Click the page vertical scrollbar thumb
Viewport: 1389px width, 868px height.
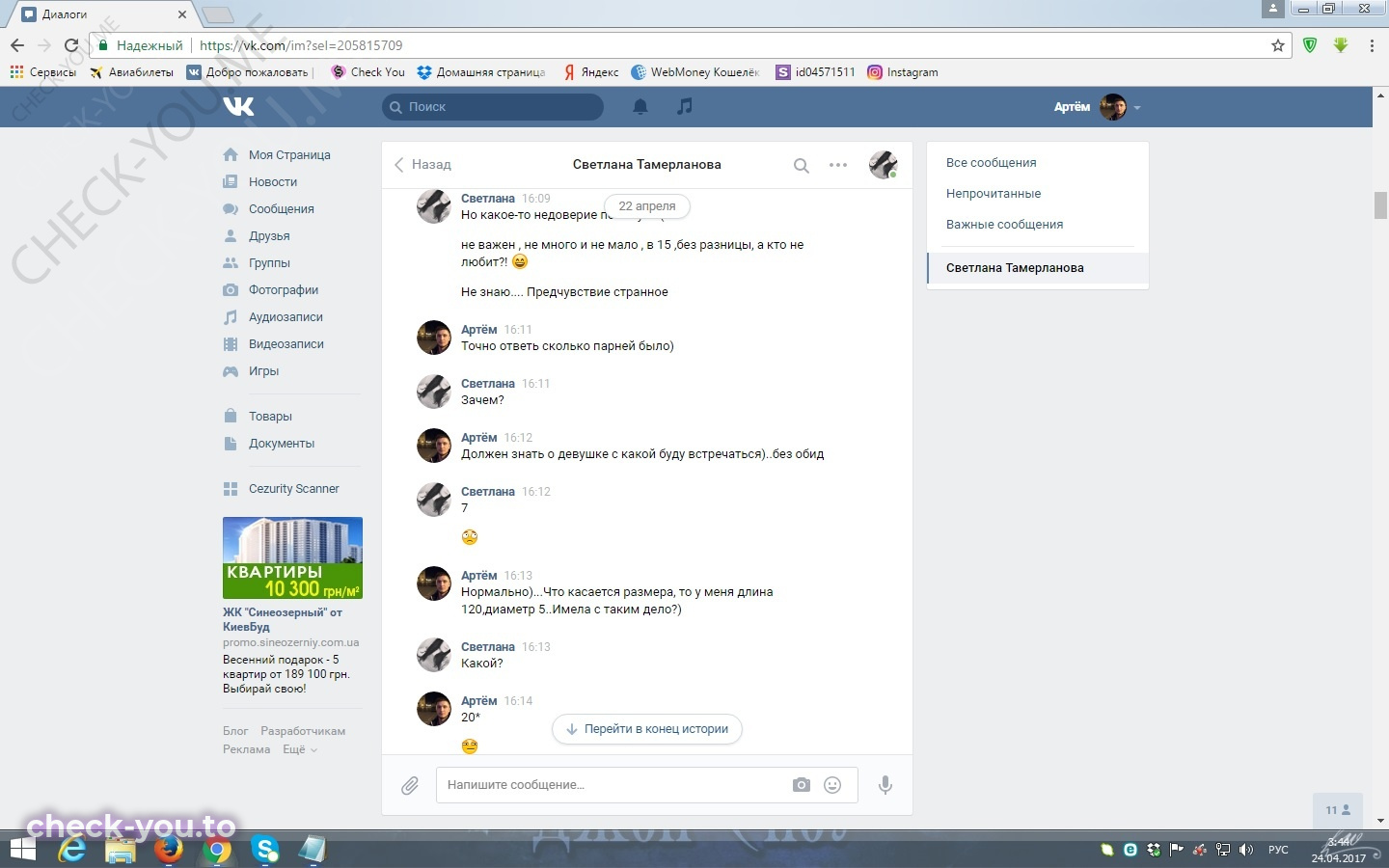(1380, 205)
